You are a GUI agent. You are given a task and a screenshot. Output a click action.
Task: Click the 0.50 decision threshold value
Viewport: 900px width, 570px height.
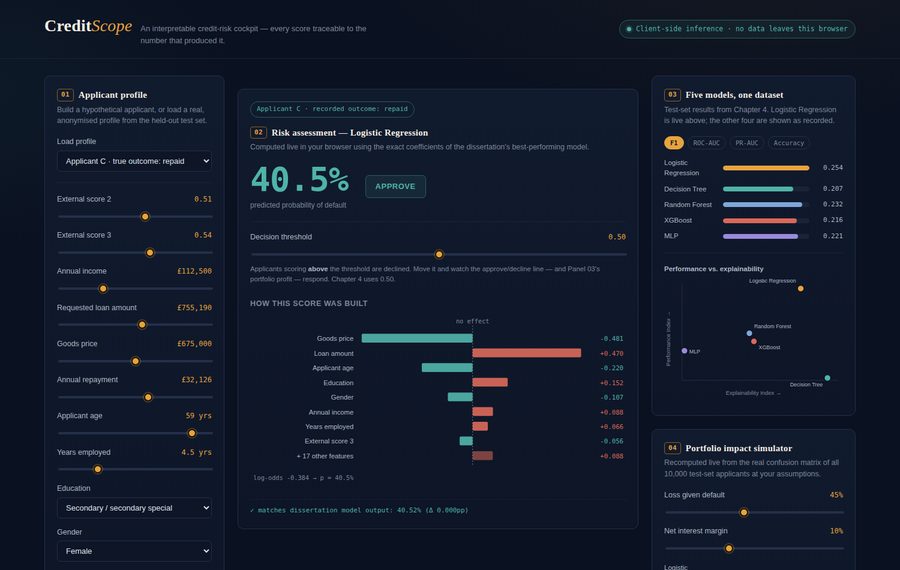pyautogui.click(x=617, y=237)
